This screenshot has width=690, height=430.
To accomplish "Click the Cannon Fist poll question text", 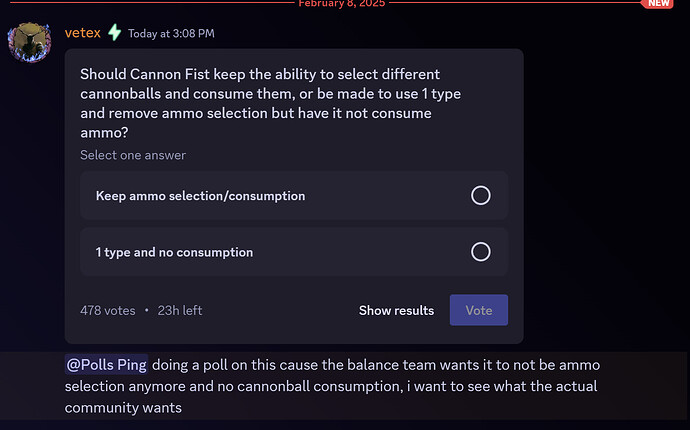I will click(270, 103).
